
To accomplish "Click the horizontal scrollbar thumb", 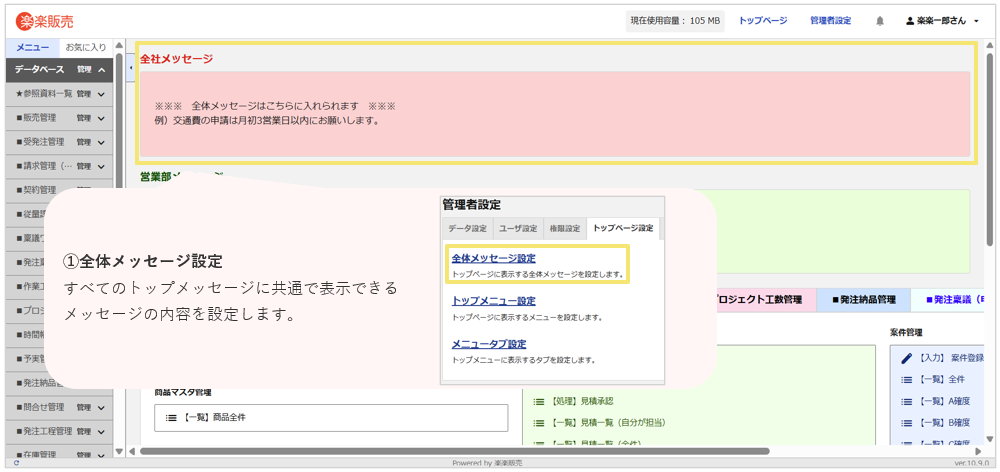I will tap(454, 452).
